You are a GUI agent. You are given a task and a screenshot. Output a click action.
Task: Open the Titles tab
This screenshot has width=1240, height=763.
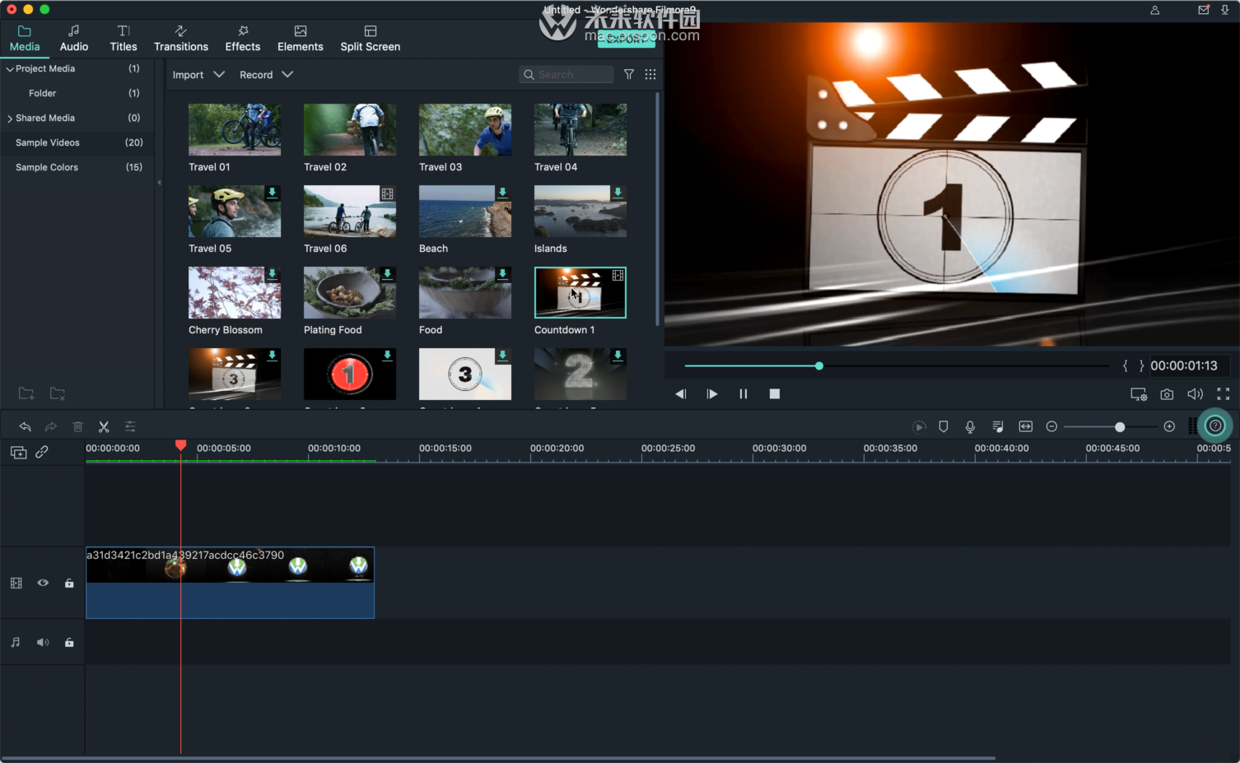pyautogui.click(x=123, y=39)
